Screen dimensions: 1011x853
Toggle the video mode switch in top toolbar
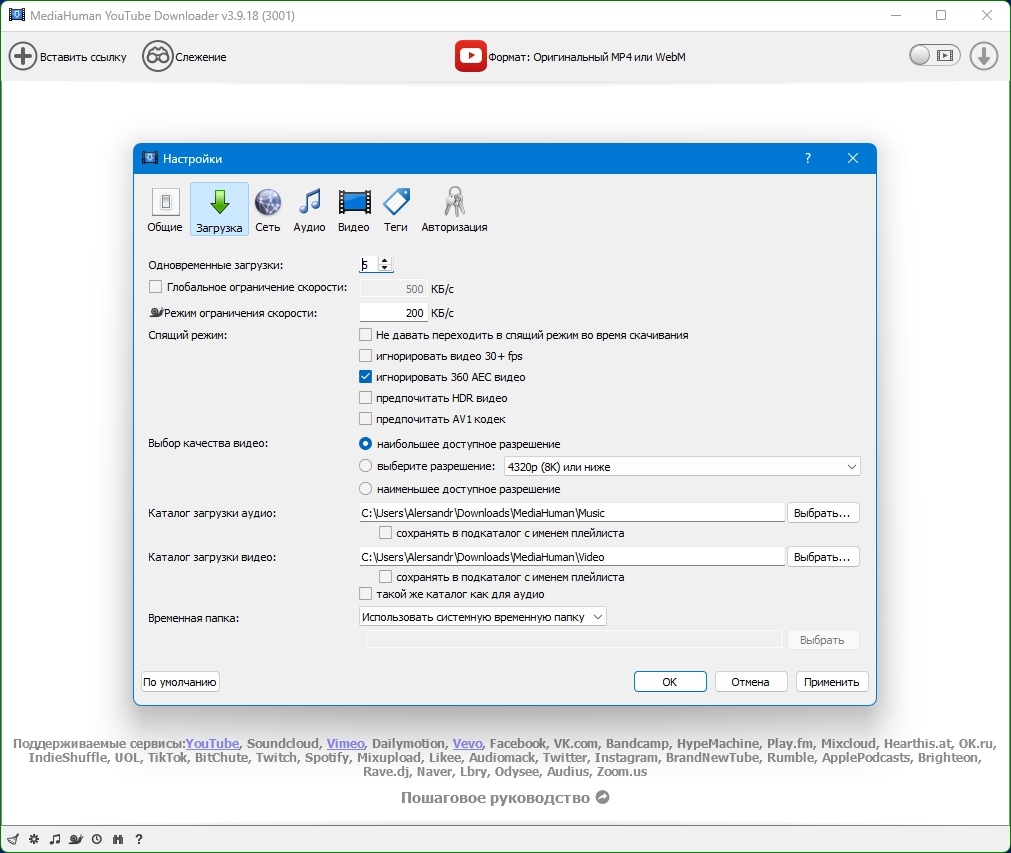934,56
